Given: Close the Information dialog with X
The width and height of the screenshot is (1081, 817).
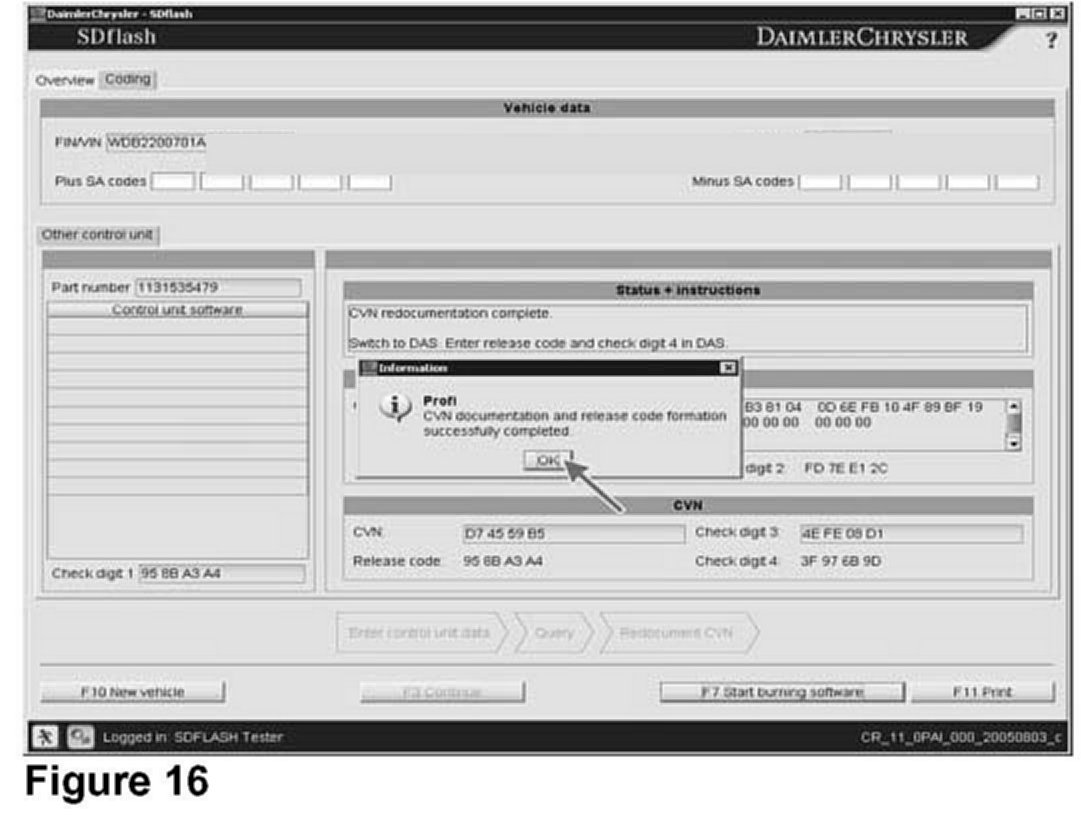Looking at the screenshot, I should [728, 369].
